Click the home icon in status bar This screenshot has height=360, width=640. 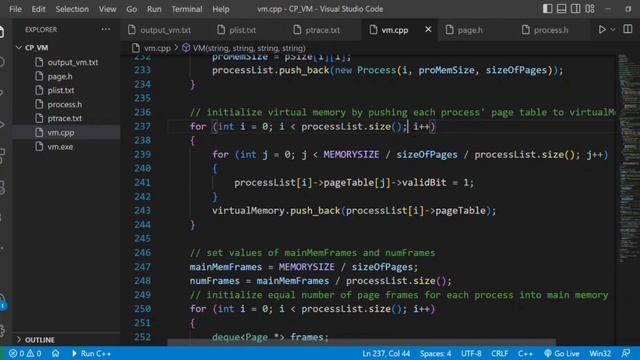click(x=56, y=353)
